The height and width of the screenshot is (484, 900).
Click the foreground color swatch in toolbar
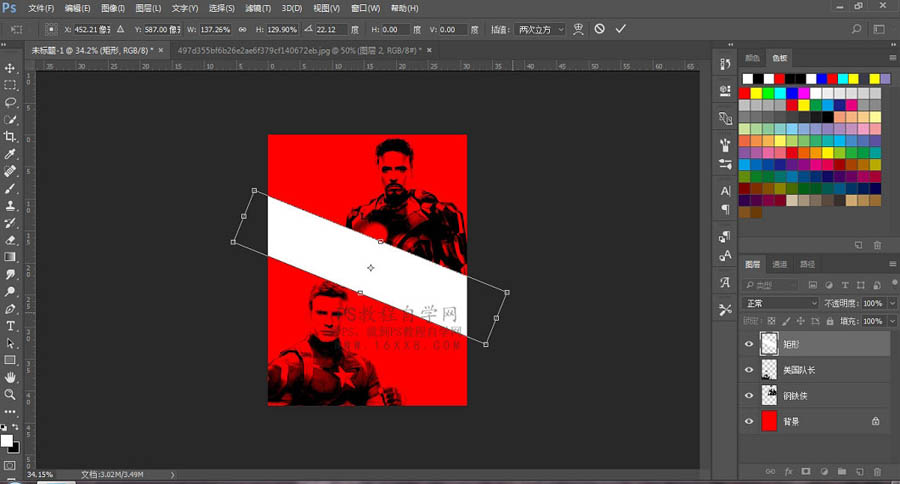pos(7,440)
